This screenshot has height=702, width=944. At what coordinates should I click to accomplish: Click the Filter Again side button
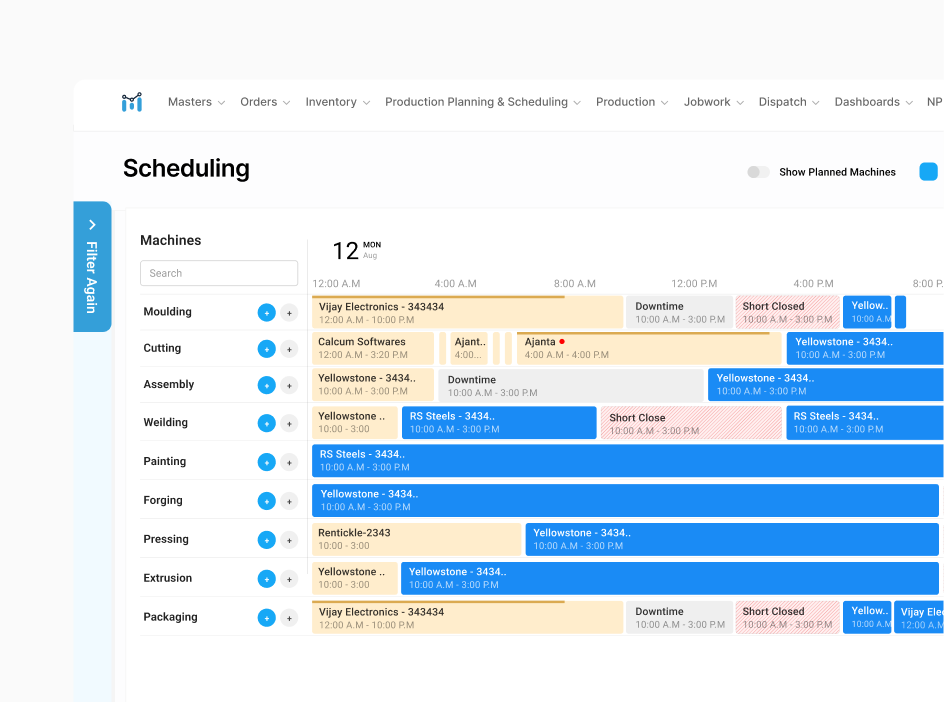coord(92,267)
